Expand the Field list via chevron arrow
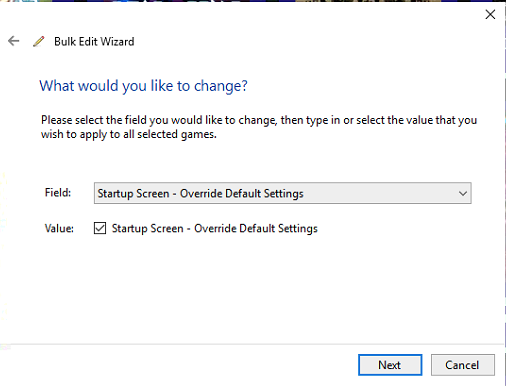This screenshot has width=506, height=386. click(x=462, y=193)
